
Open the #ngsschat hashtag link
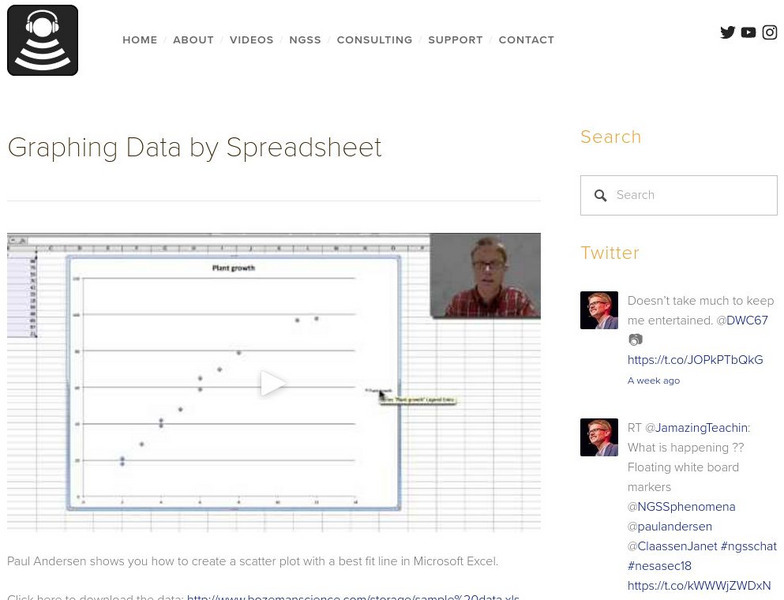point(748,546)
